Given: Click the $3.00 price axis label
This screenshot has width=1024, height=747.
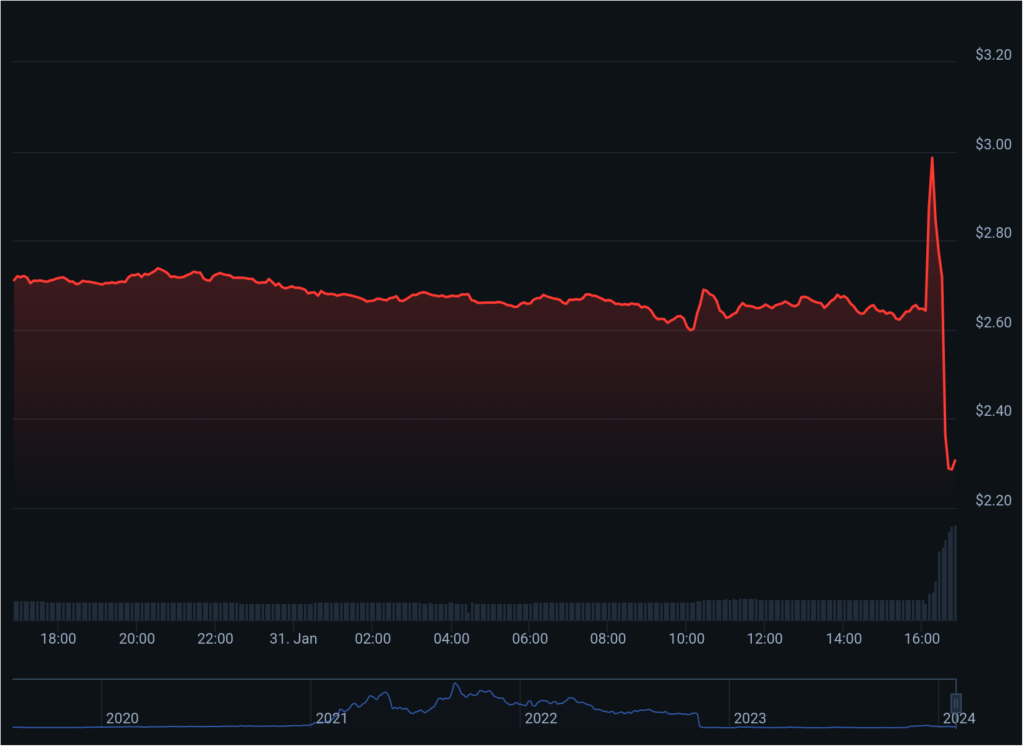Looking at the screenshot, I should [993, 144].
